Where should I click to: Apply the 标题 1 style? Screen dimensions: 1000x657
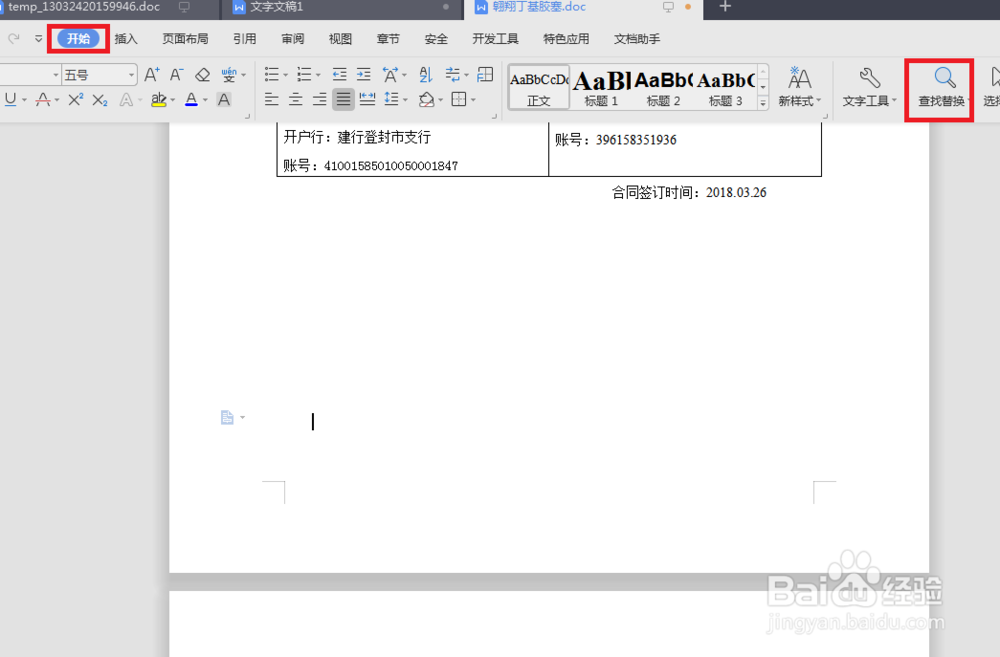pos(601,86)
